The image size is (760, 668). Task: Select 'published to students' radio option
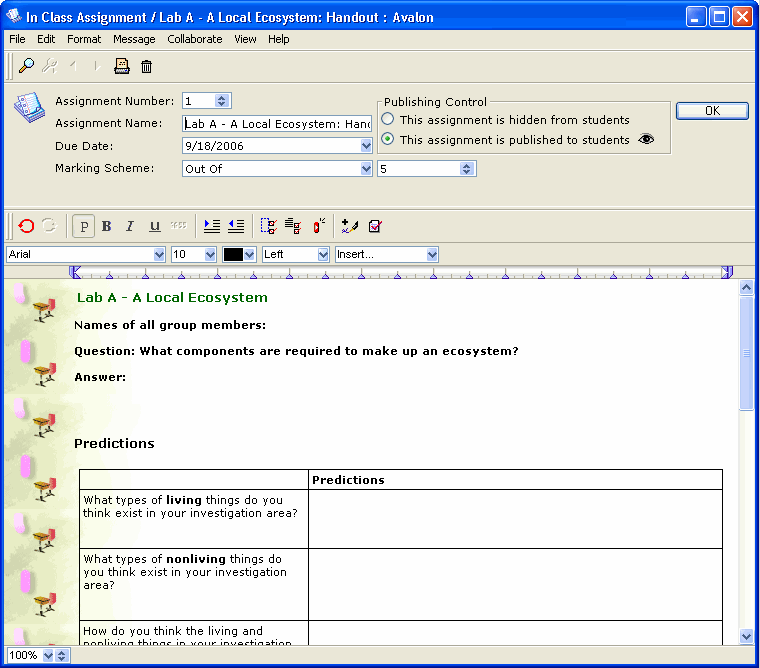388,140
